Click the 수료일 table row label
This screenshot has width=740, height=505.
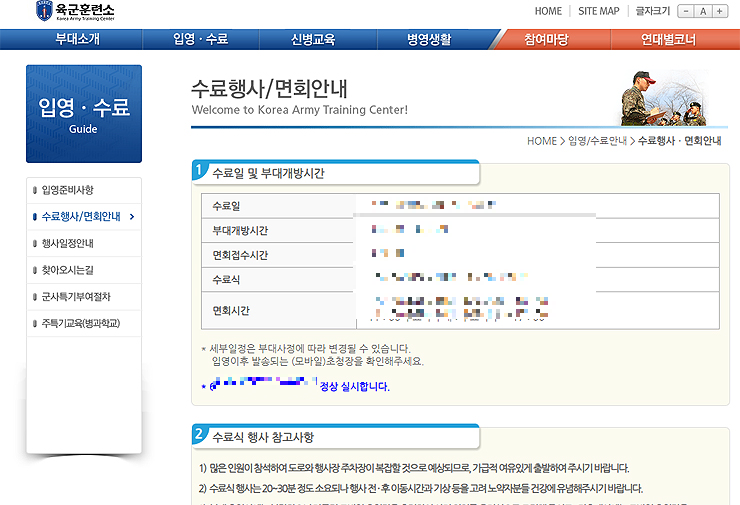[226, 206]
